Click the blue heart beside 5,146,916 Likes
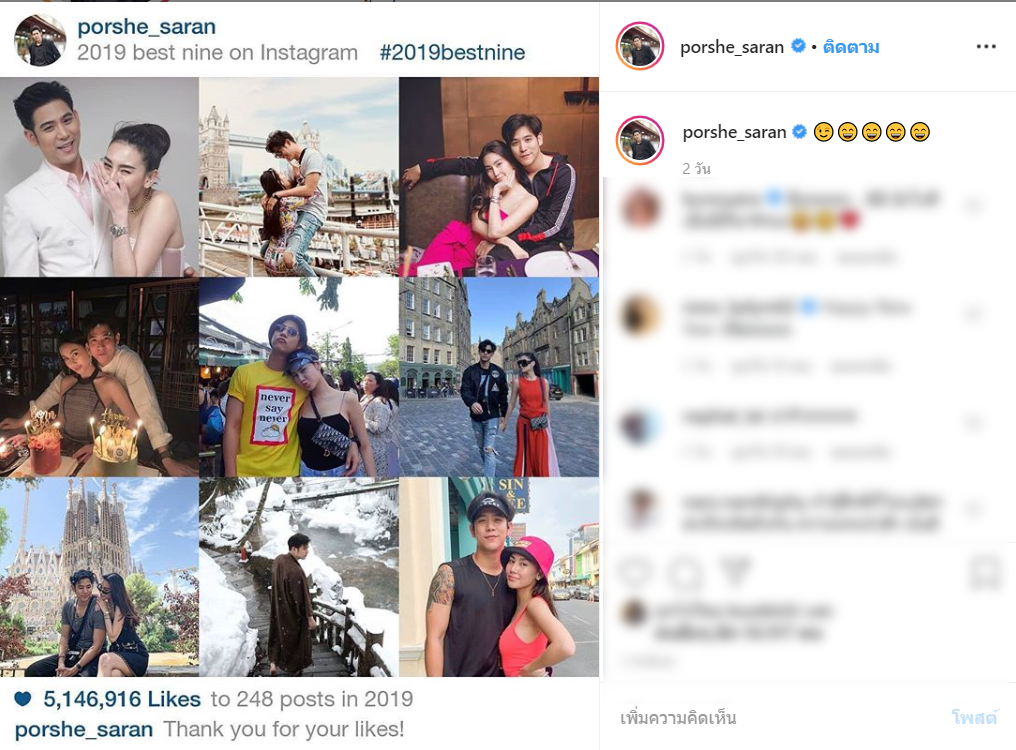 coord(23,699)
